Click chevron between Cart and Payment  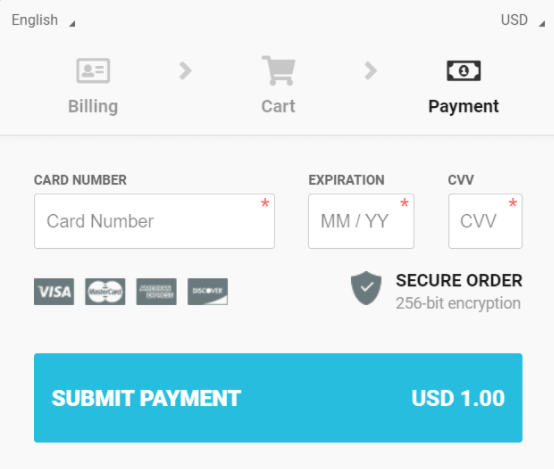(x=371, y=71)
